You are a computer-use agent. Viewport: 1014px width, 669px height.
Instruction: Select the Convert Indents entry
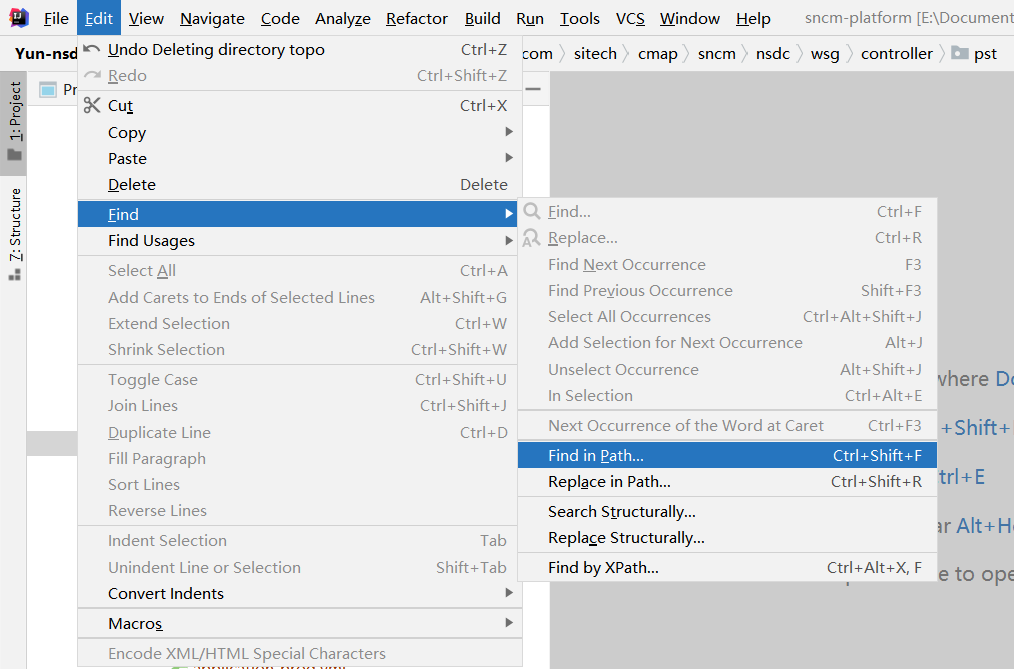click(299, 593)
